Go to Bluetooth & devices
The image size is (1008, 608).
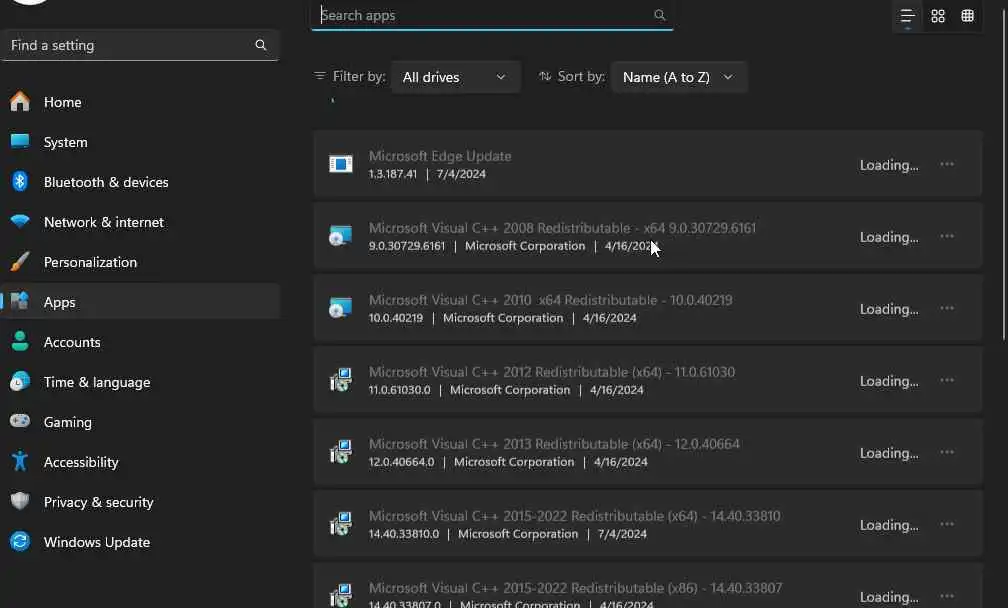coord(140,182)
